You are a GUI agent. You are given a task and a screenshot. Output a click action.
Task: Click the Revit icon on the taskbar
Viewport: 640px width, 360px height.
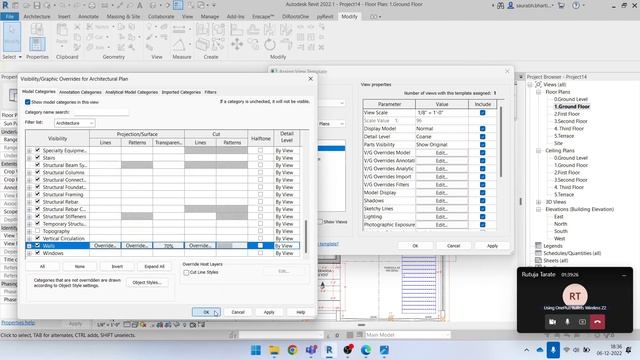(x=329, y=350)
